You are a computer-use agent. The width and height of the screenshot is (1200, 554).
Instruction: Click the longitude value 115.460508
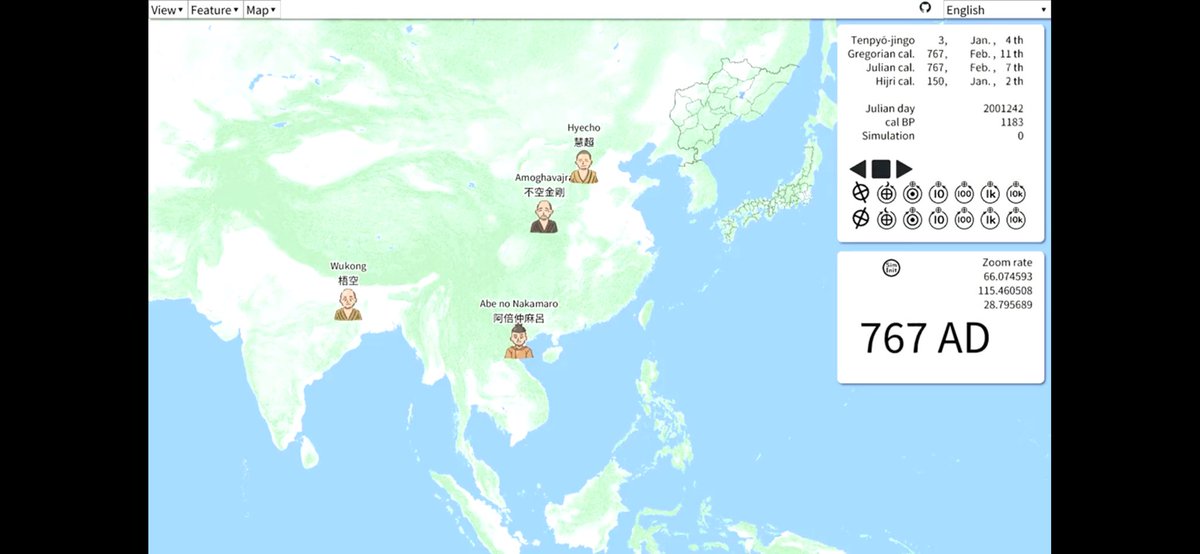point(1005,290)
